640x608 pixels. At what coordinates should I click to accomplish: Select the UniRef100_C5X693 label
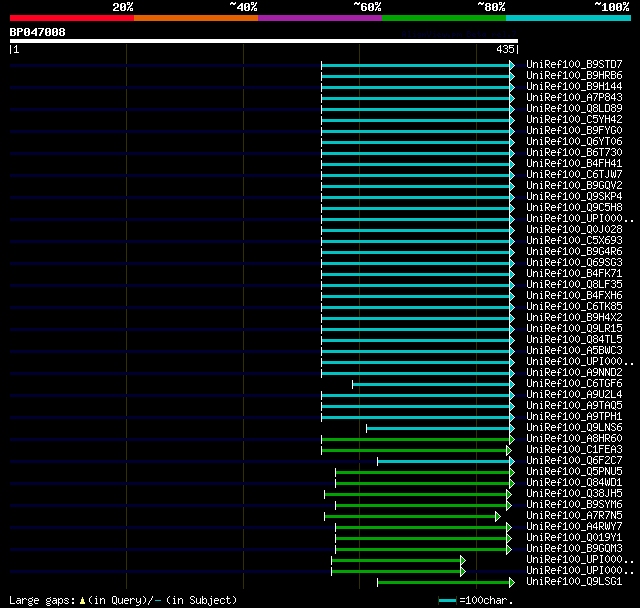[574, 241]
